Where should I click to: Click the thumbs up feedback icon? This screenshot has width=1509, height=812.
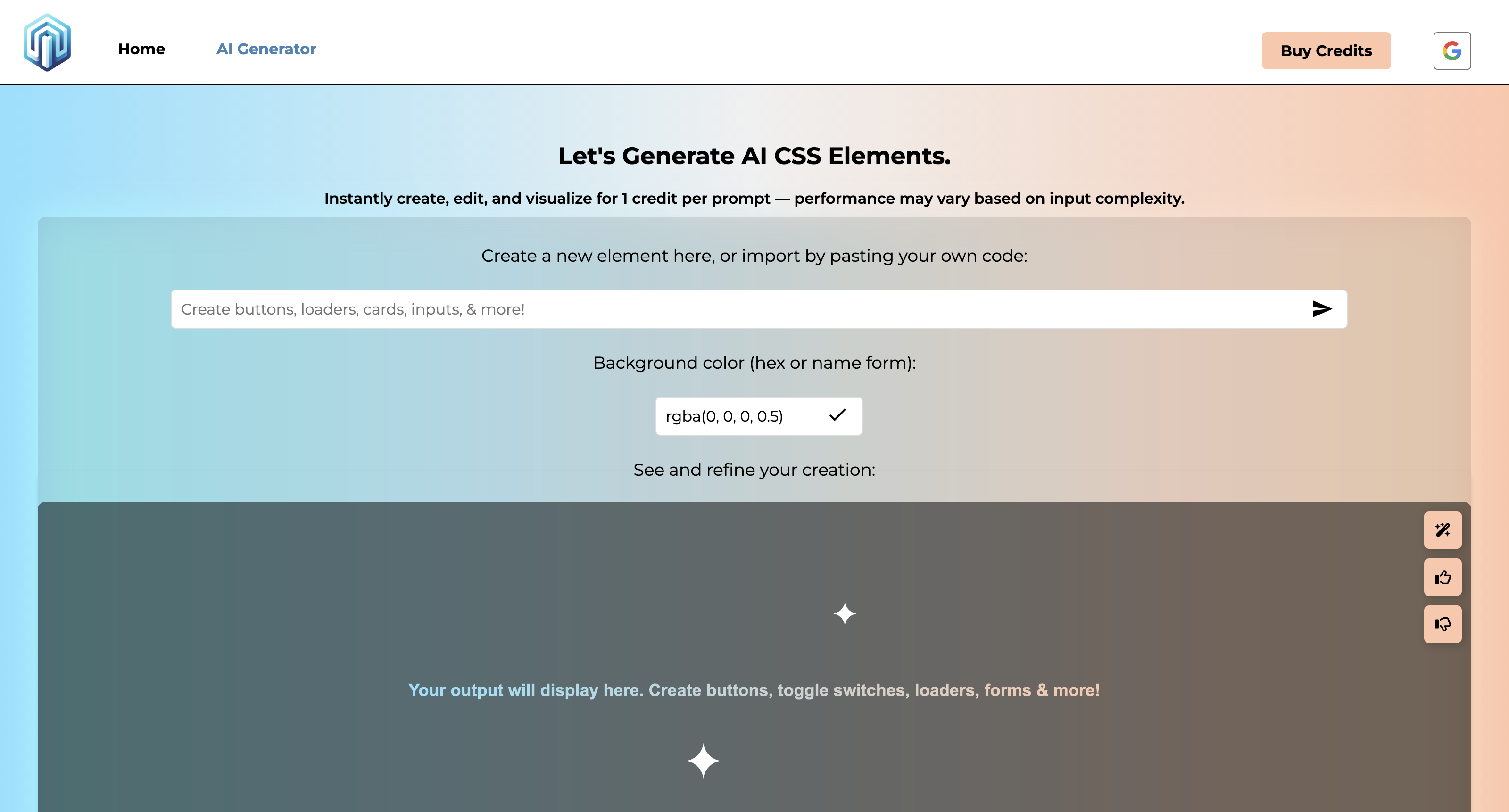[x=1442, y=578]
